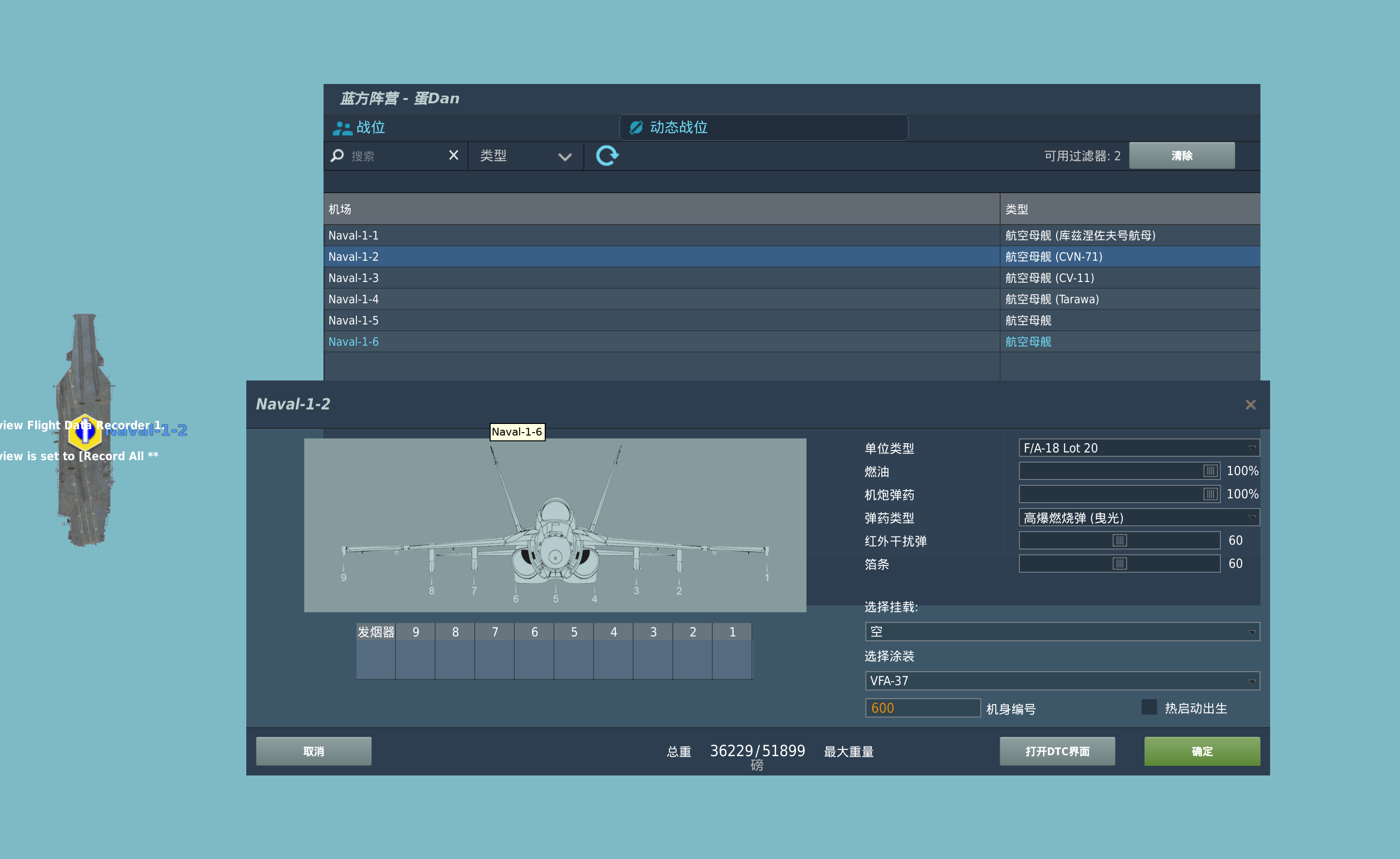The width and height of the screenshot is (1400, 859).
Task: Click the 红外干扰弹 slider handle
Action: (1119, 540)
